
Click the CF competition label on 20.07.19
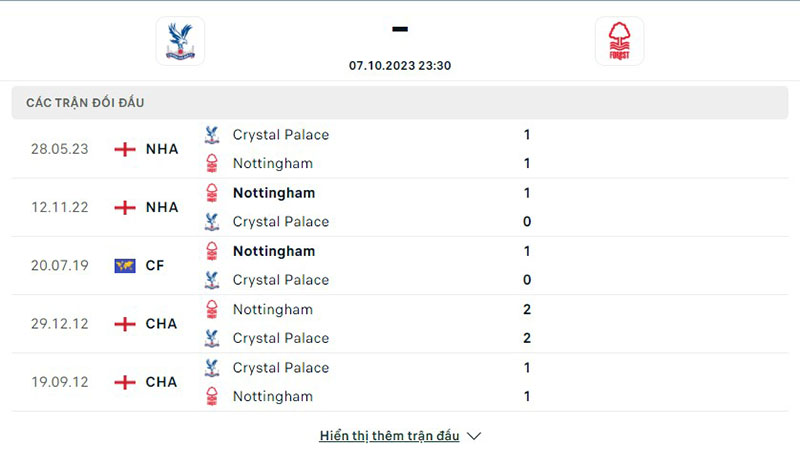point(155,266)
